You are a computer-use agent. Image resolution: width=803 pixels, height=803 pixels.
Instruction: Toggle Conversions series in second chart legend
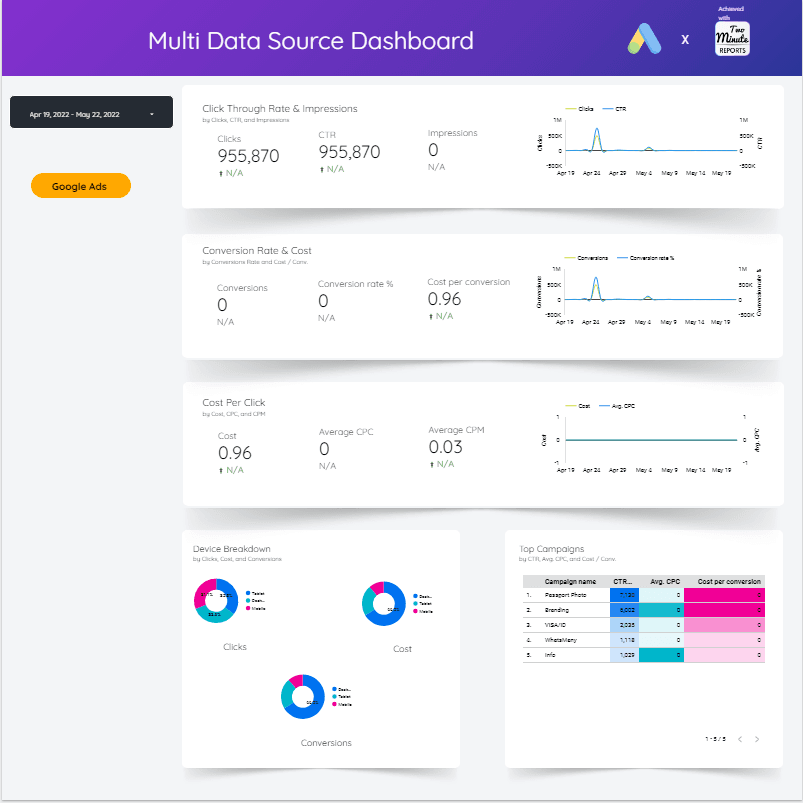[586, 258]
